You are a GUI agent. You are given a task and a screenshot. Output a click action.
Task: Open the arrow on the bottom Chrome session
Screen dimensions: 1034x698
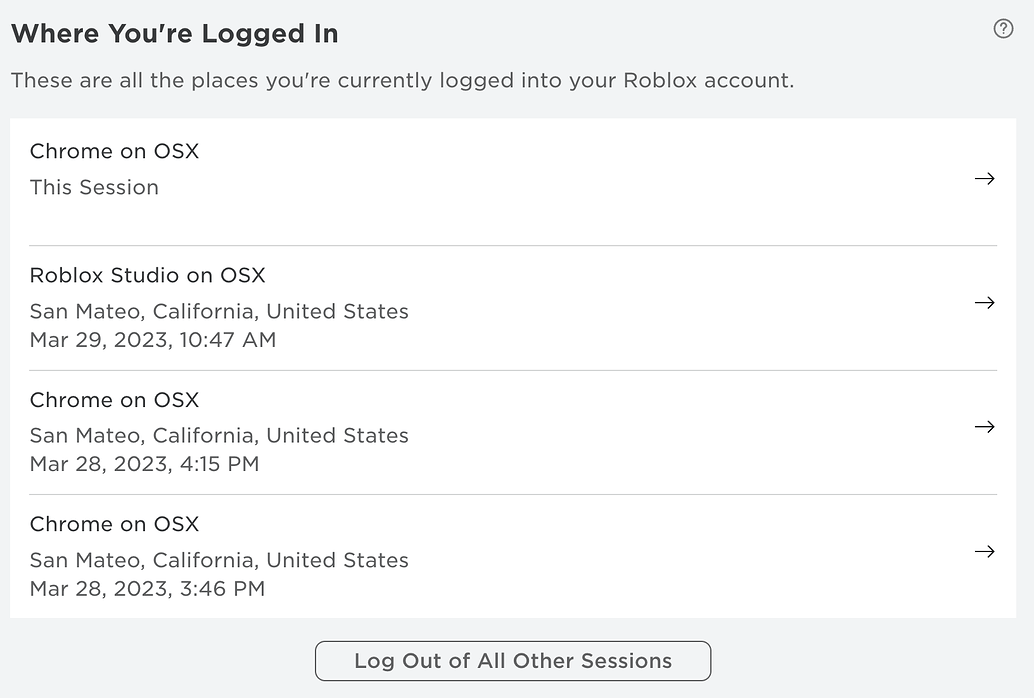click(x=985, y=551)
